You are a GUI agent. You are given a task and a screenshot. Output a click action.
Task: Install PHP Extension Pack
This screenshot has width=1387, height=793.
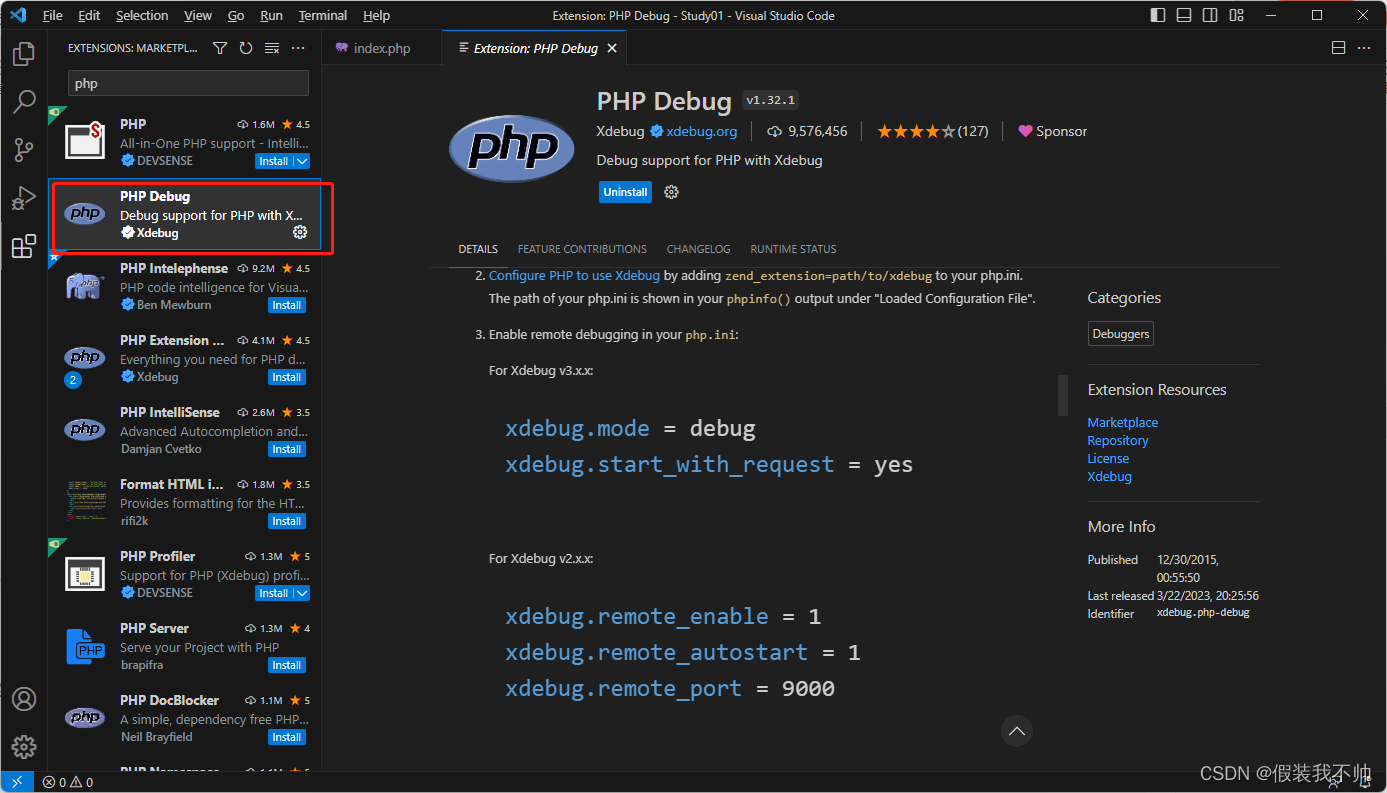point(287,377)
